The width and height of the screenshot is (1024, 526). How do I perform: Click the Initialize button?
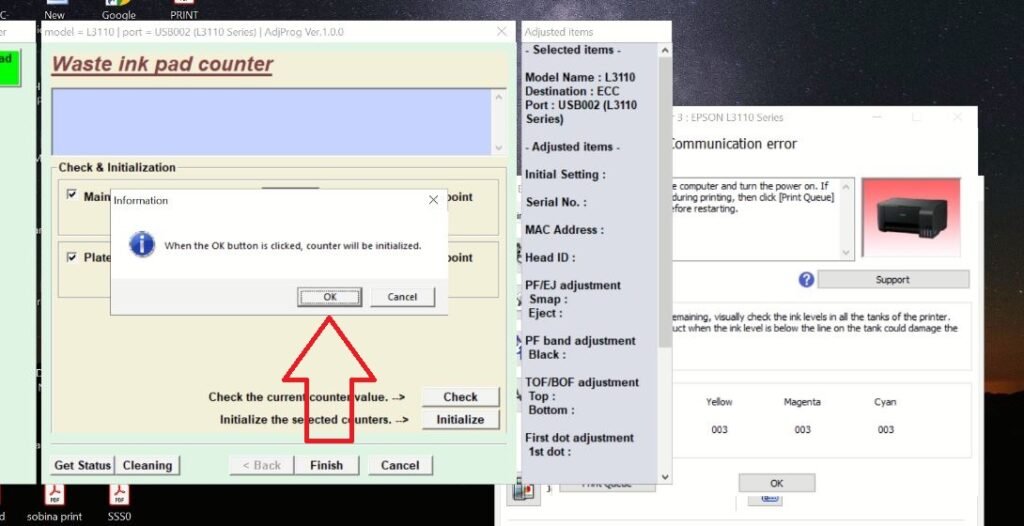point(460,419)
